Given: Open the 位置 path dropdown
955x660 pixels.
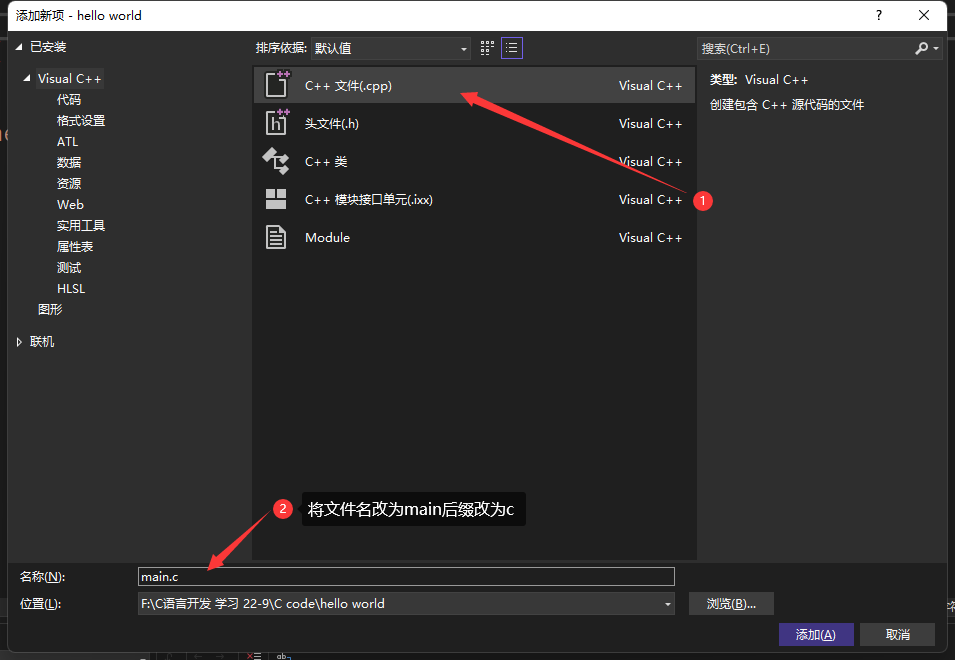Looking at the screenshot, I should click(x=666, y=603).
